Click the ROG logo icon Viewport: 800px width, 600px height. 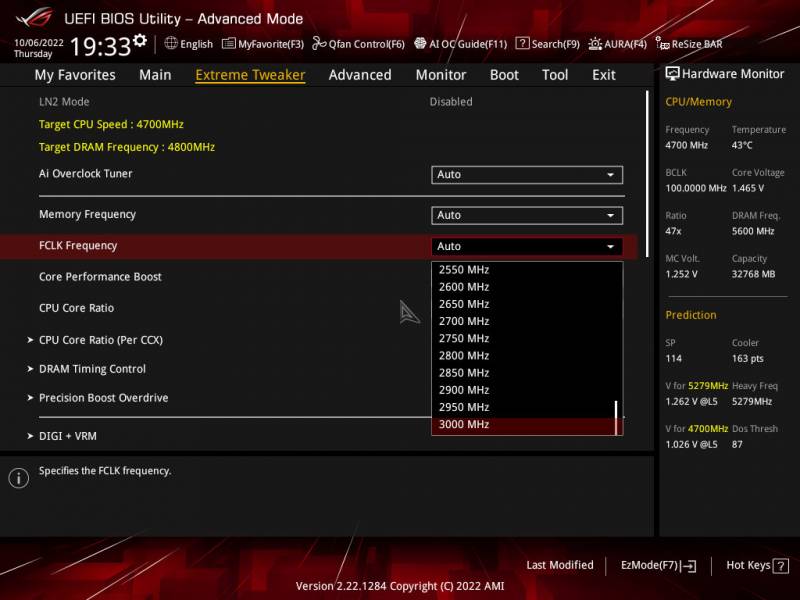pos(34,18)
